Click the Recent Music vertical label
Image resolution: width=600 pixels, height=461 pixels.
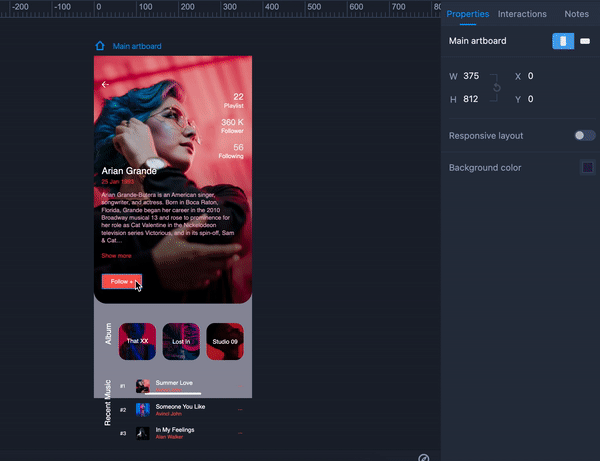tap(108, 402)
